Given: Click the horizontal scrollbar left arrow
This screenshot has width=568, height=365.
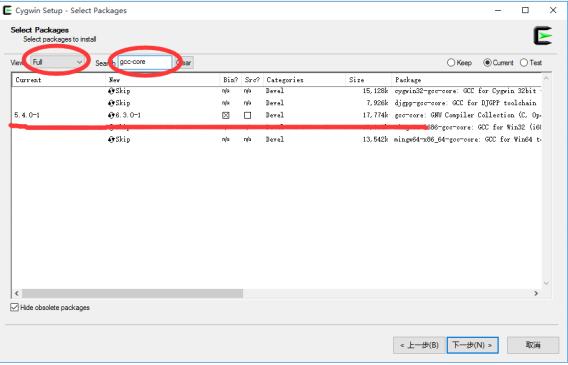Looking at the screenshot, I should (x=16, y=293).
